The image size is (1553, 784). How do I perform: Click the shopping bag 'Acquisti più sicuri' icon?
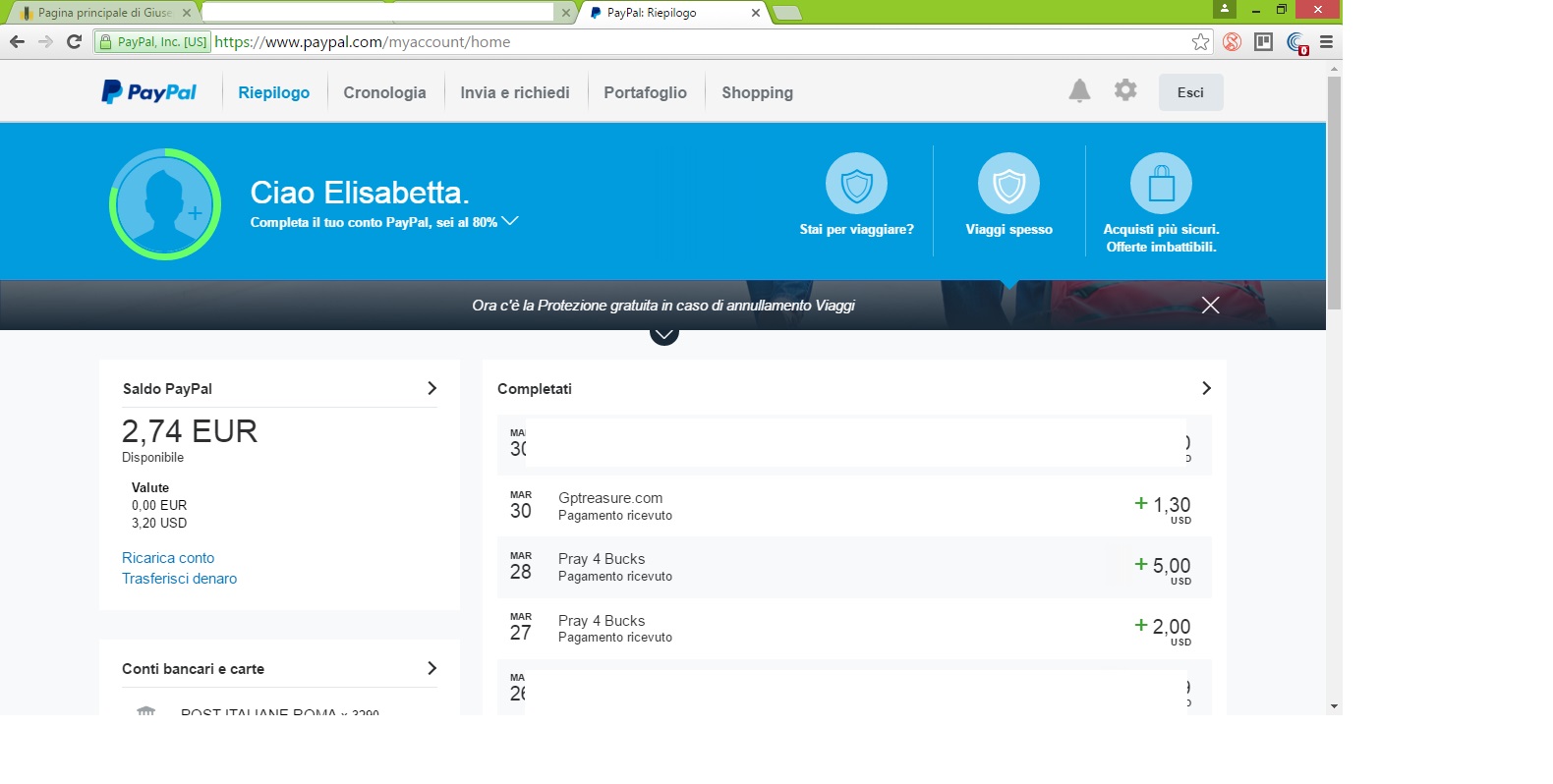pos(1161,184)
